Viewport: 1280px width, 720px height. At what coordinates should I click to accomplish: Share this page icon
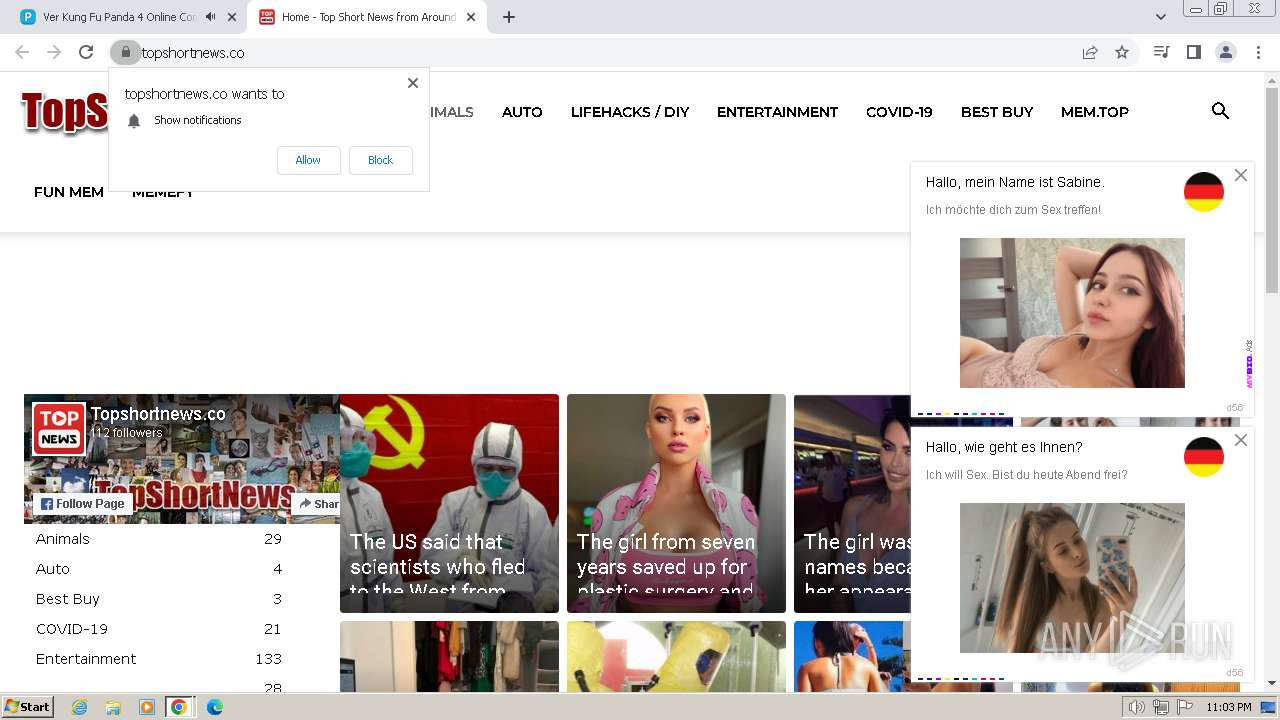(1090, 53)
